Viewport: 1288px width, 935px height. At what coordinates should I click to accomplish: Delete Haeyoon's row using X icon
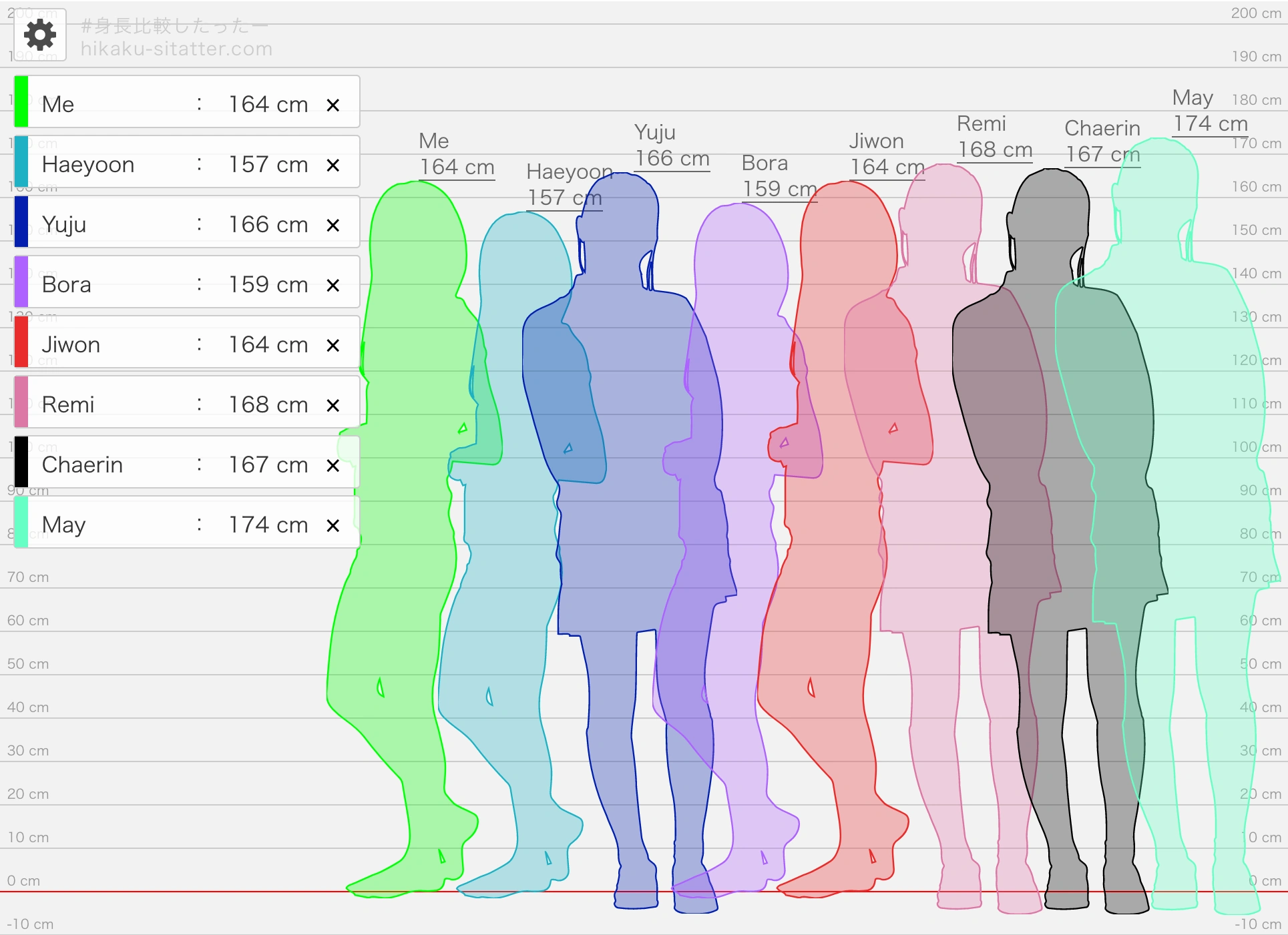(333, 165)
